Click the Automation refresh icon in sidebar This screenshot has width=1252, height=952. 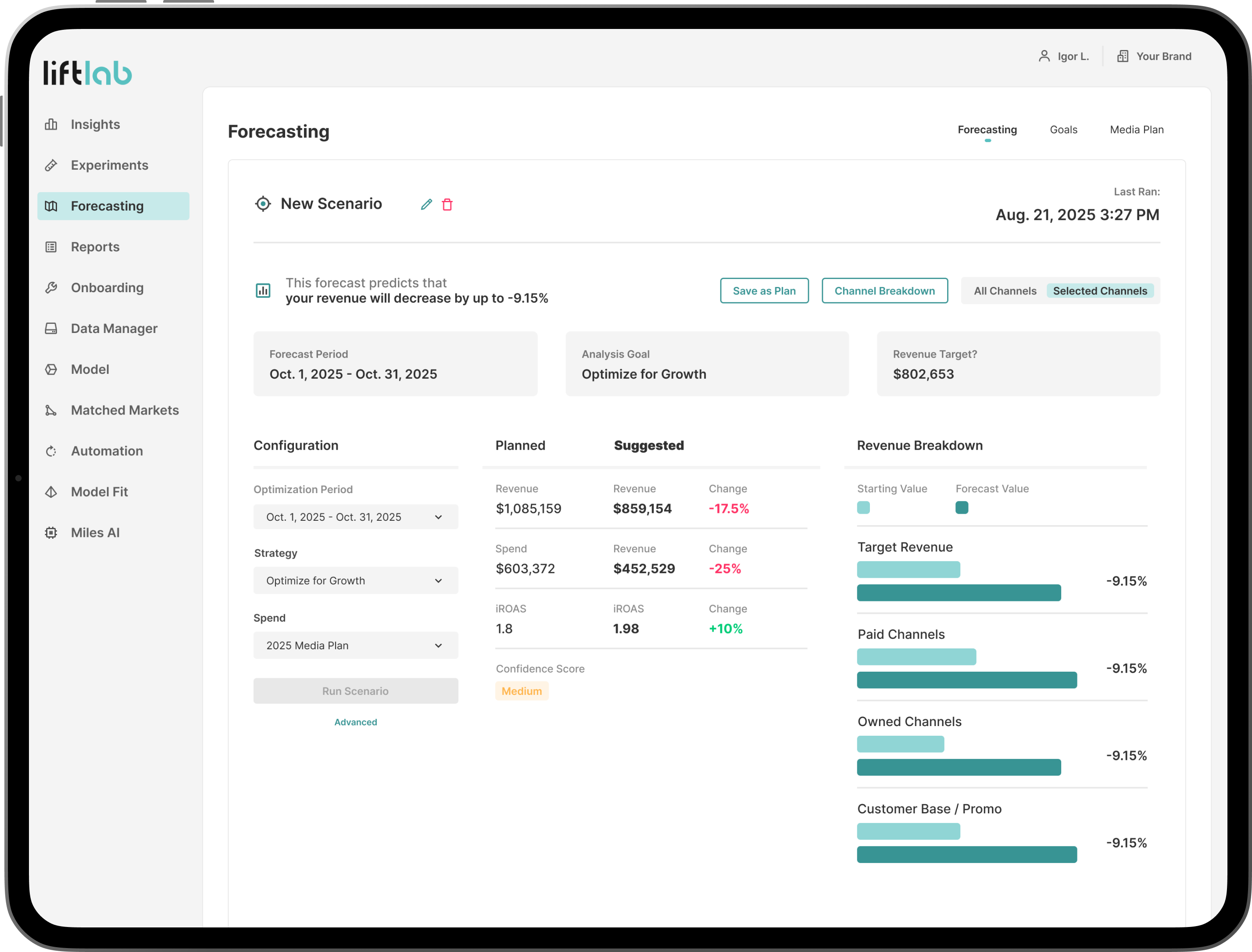(51, 451)
